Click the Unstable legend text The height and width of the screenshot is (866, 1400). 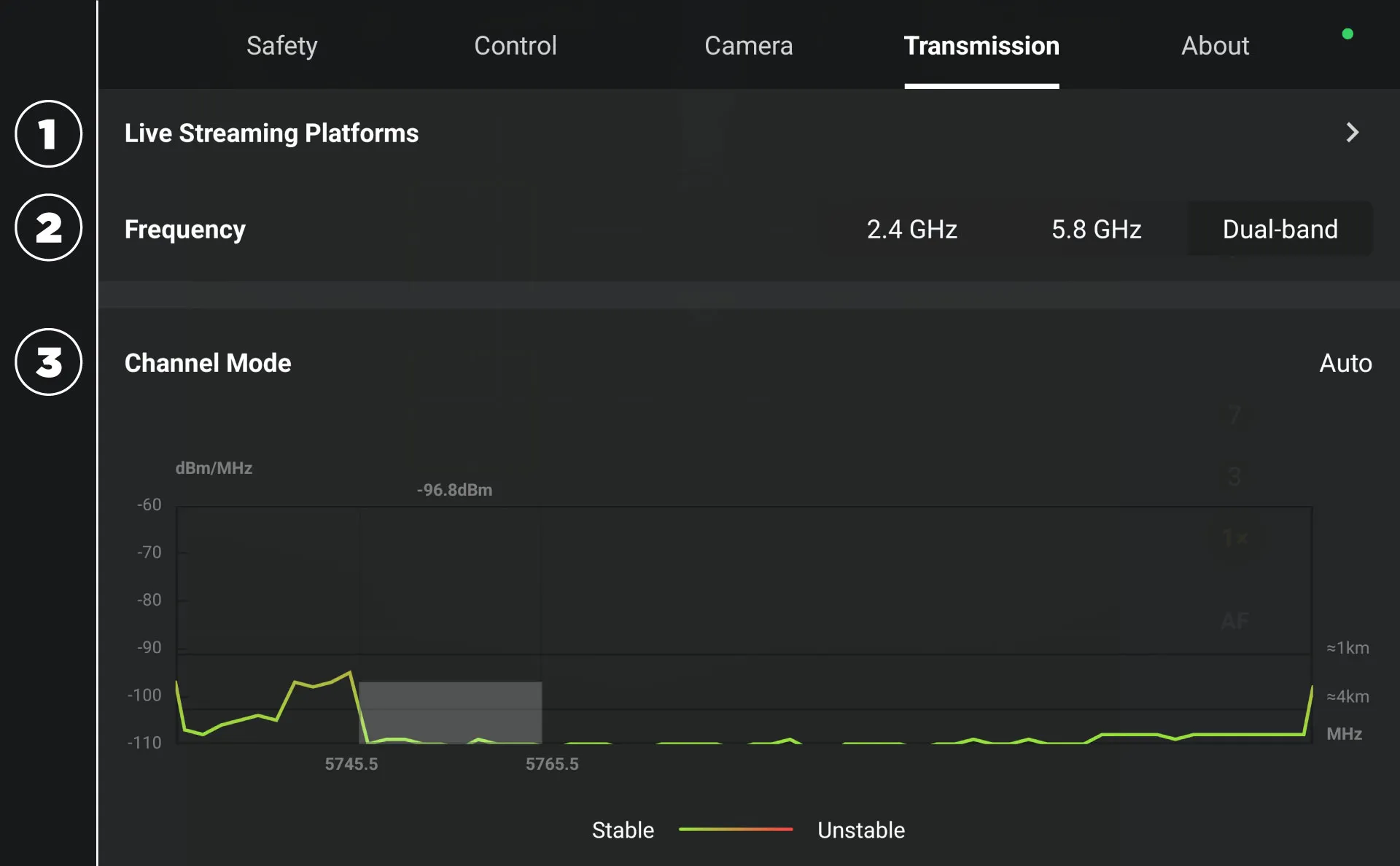(861, 830)
